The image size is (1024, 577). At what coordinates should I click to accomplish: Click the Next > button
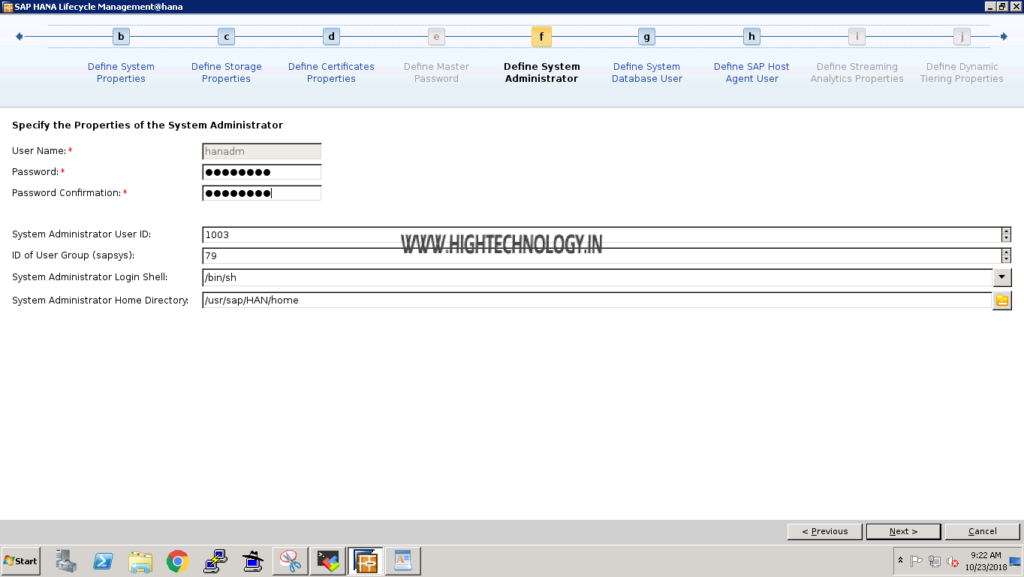point(903,531)
